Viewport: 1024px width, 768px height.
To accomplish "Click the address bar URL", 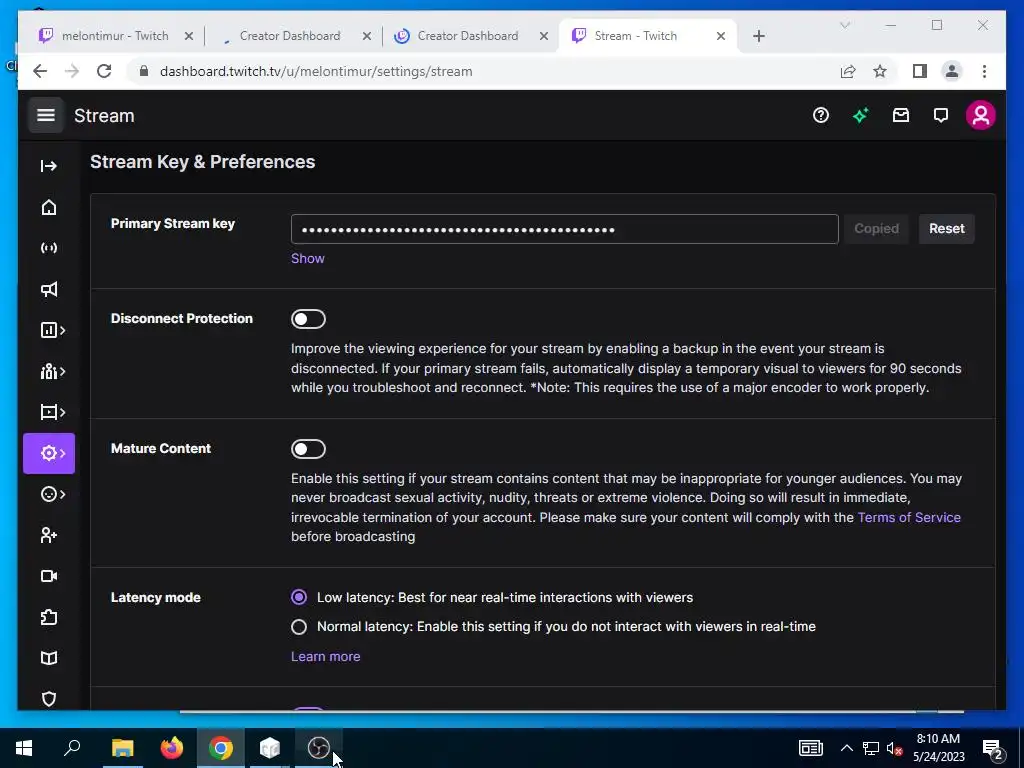I will coord(316,71).
